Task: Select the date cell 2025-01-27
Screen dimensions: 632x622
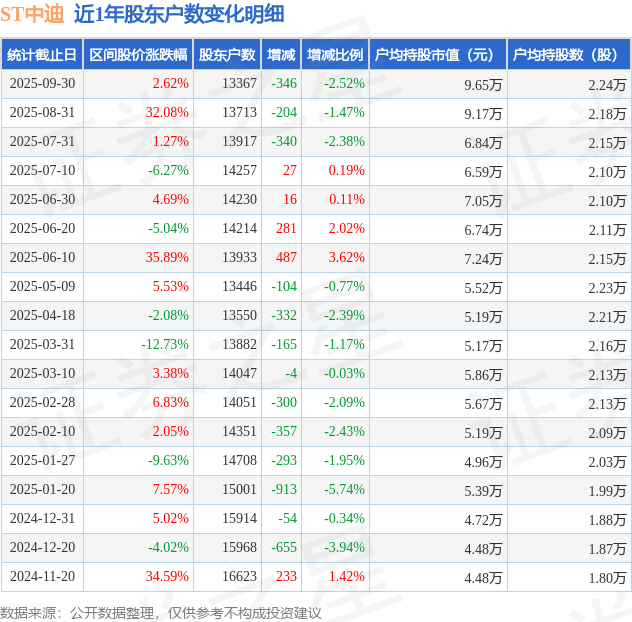Action: point(42,460)
